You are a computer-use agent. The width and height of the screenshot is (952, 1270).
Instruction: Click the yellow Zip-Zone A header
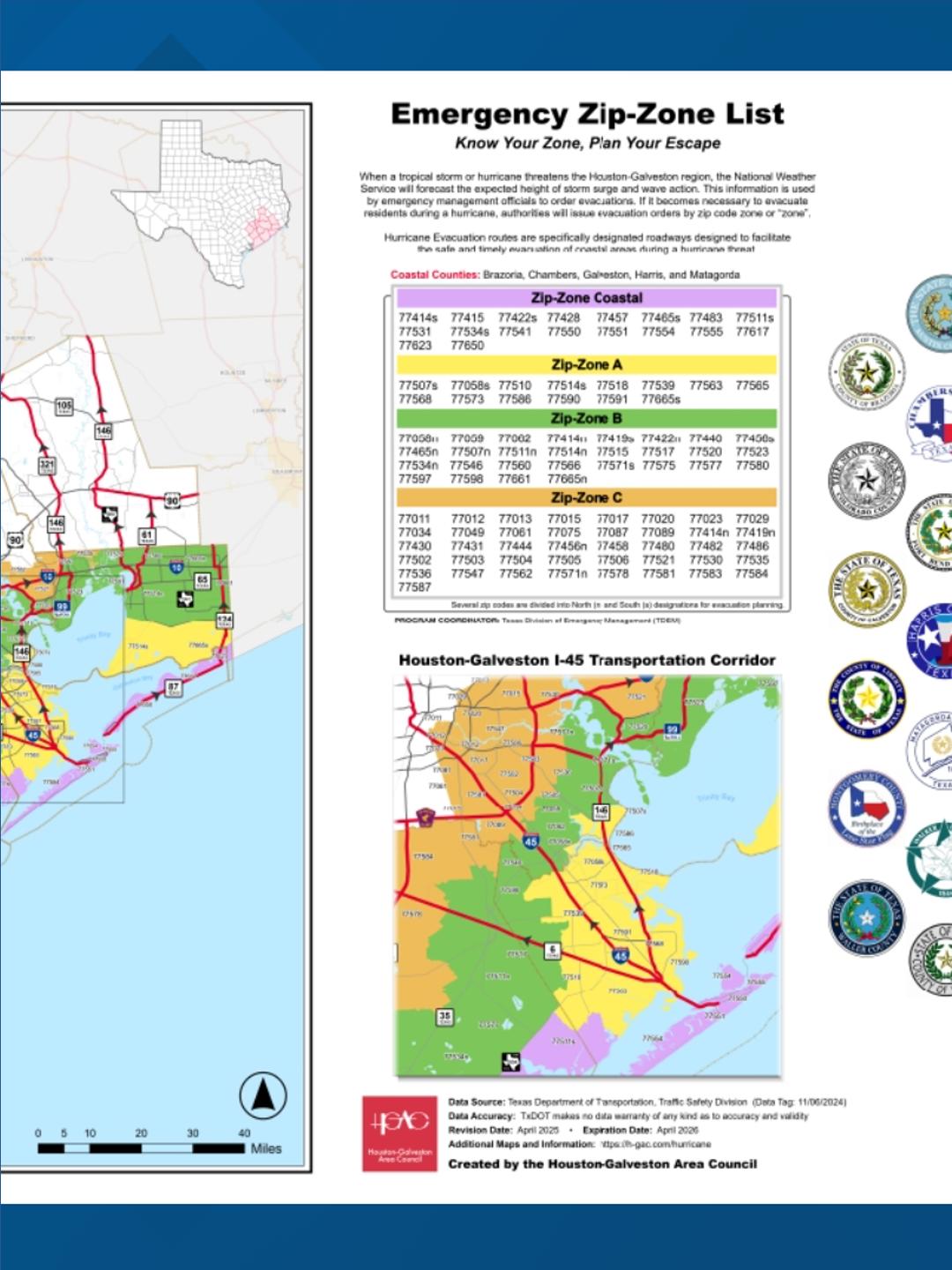pyautogui.click(x=586, y=364)
